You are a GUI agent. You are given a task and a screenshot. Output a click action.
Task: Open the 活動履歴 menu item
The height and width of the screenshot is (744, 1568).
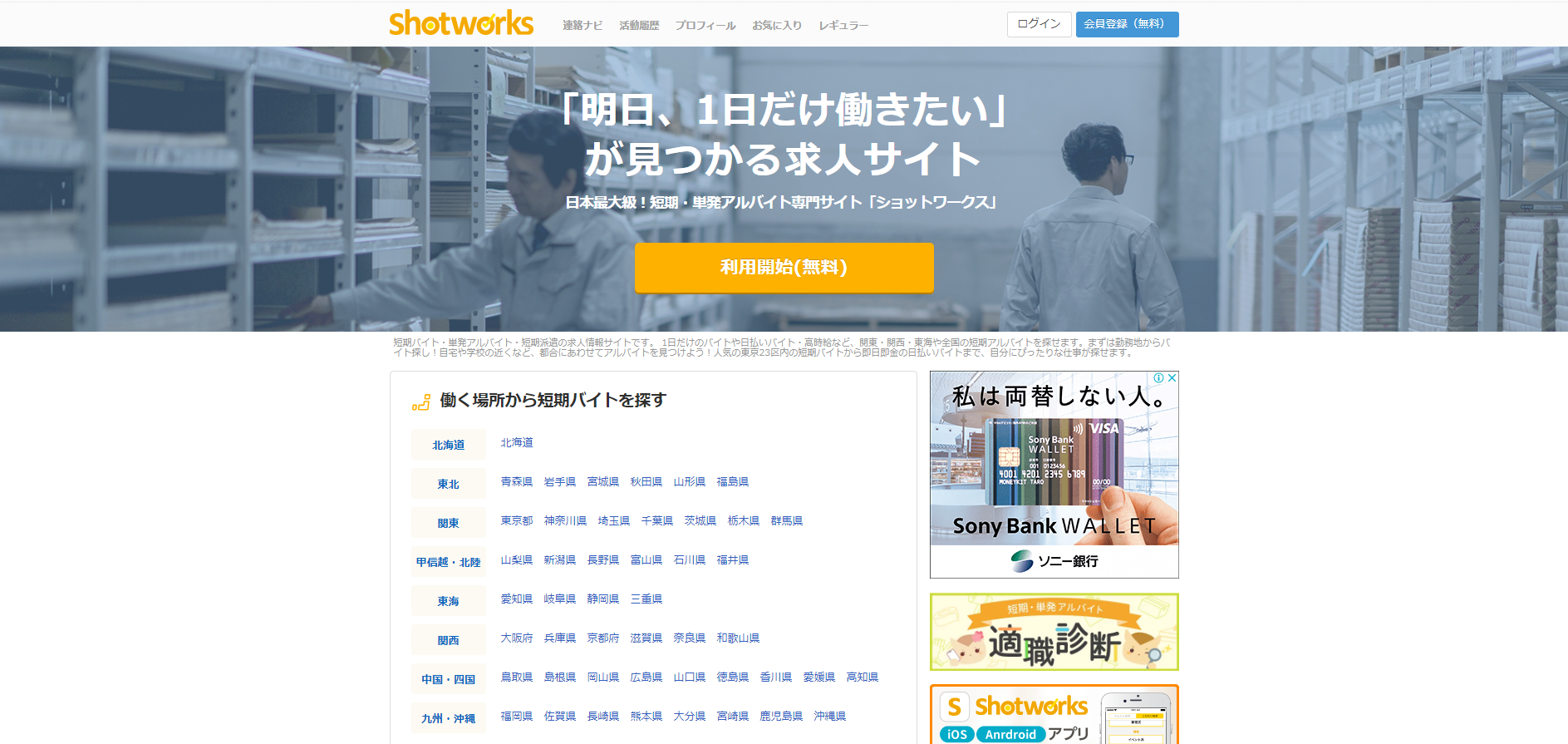[x=639, y=25]
